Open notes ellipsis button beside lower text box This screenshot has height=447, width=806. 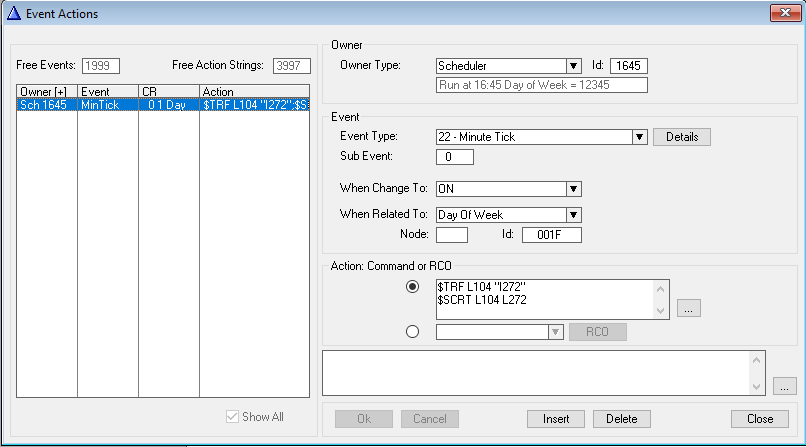(x=784, y=386)
